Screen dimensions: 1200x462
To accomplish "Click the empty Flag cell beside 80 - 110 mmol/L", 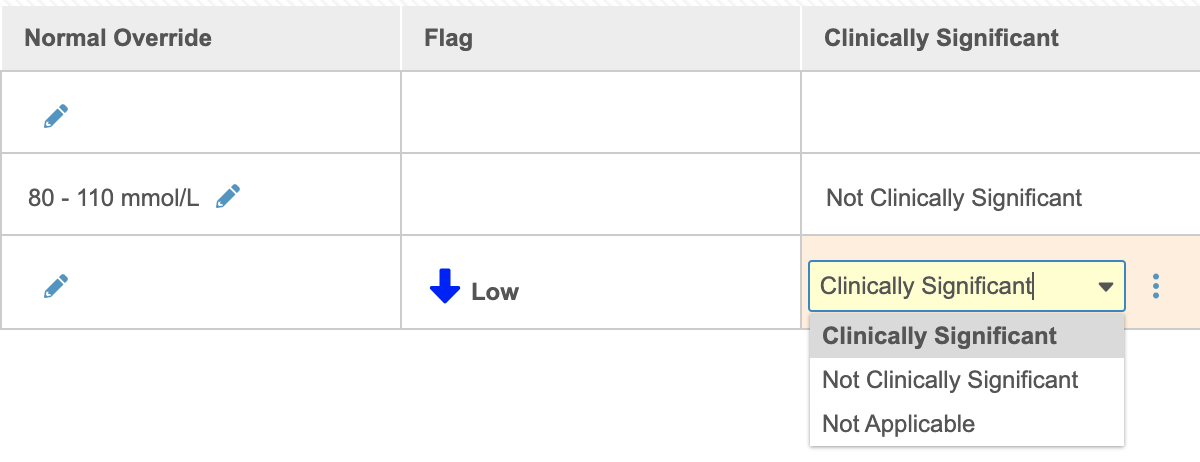I will click(x=600, y=195).
